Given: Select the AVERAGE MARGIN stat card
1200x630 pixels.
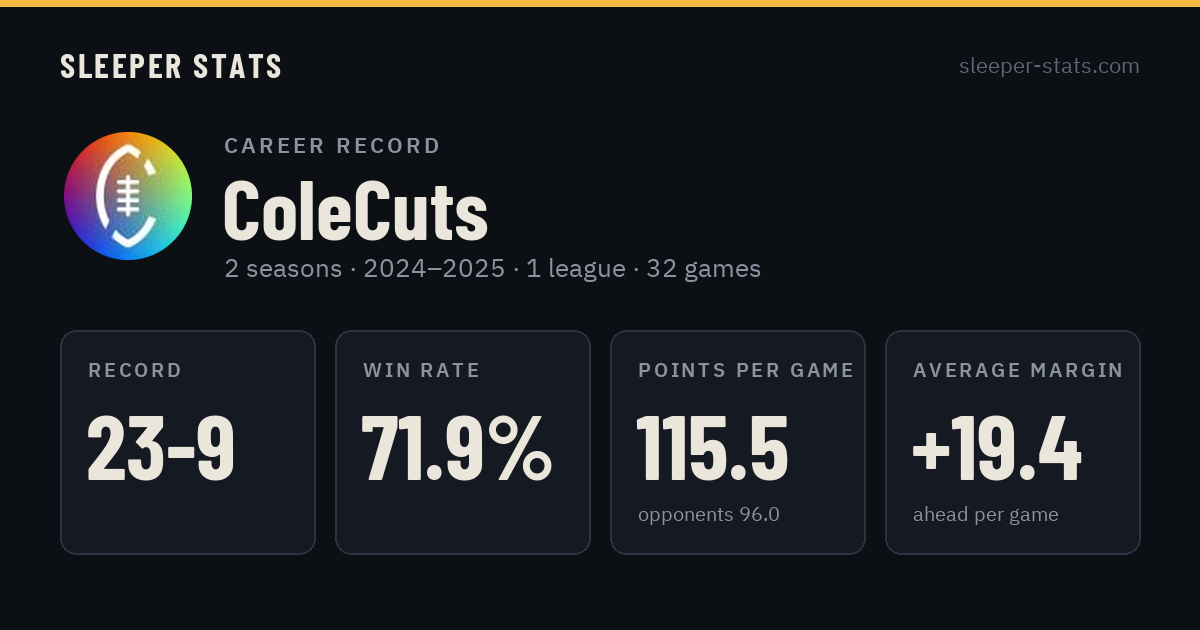Looking at the screenshot, I should 1013,442.
